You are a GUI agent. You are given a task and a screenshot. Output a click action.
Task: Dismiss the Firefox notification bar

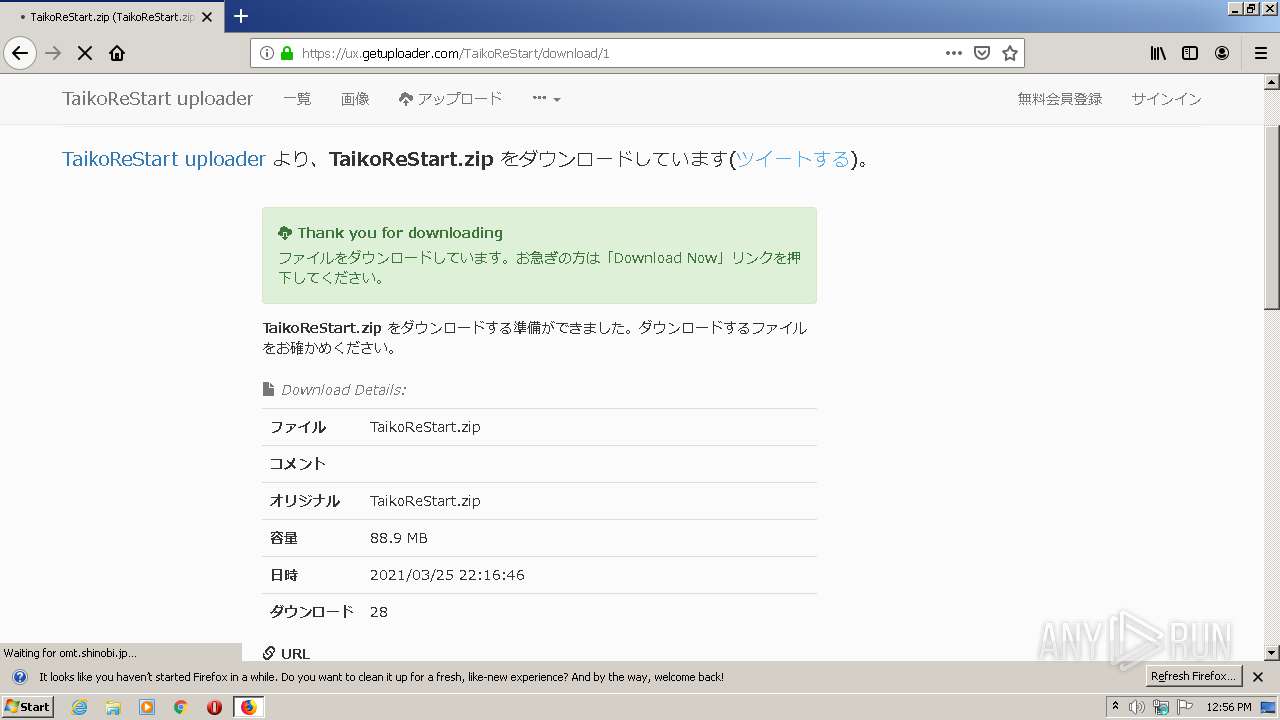tap(1258, 677)
